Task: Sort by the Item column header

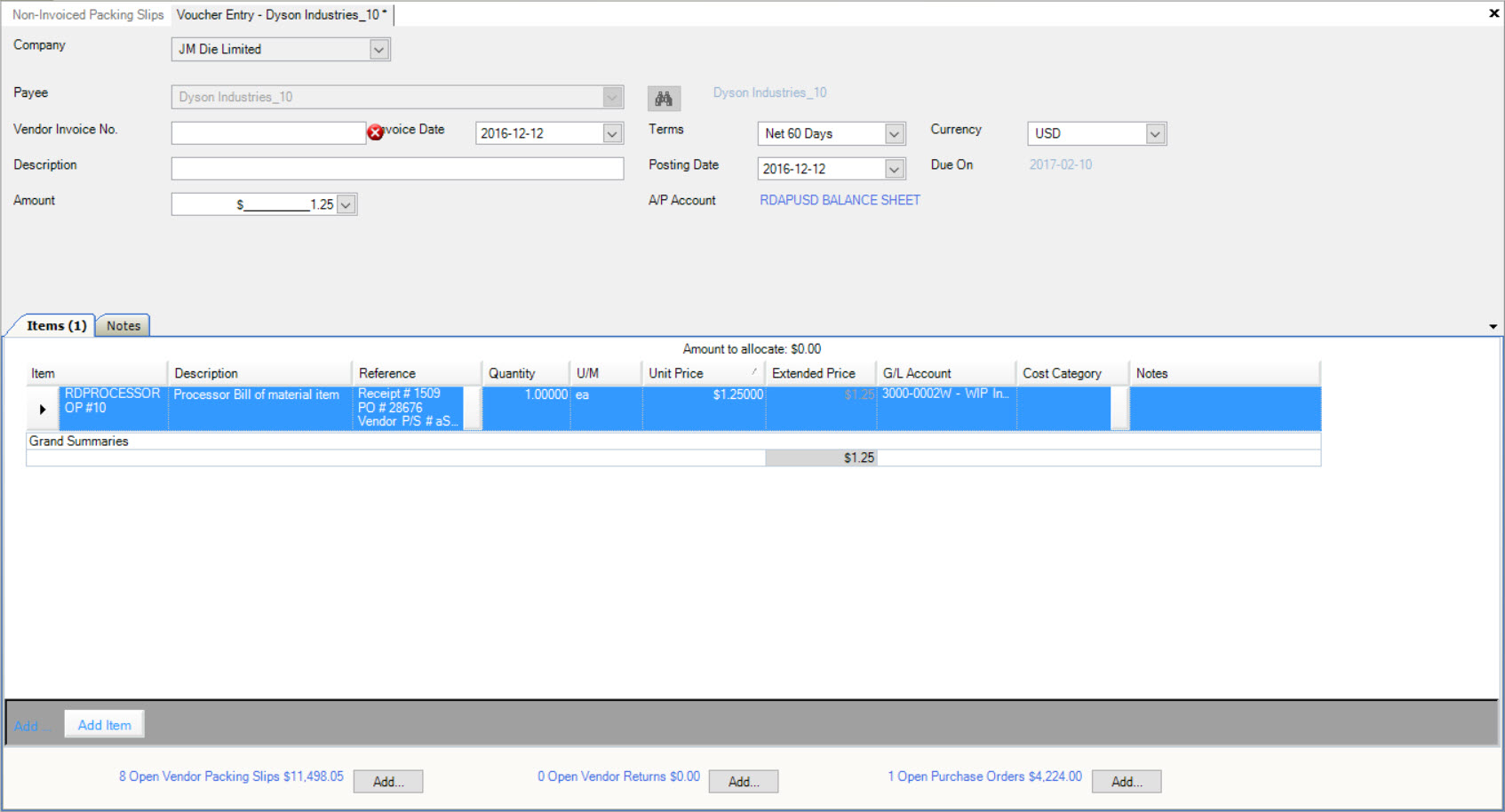Action: click(x=96, y=374)
